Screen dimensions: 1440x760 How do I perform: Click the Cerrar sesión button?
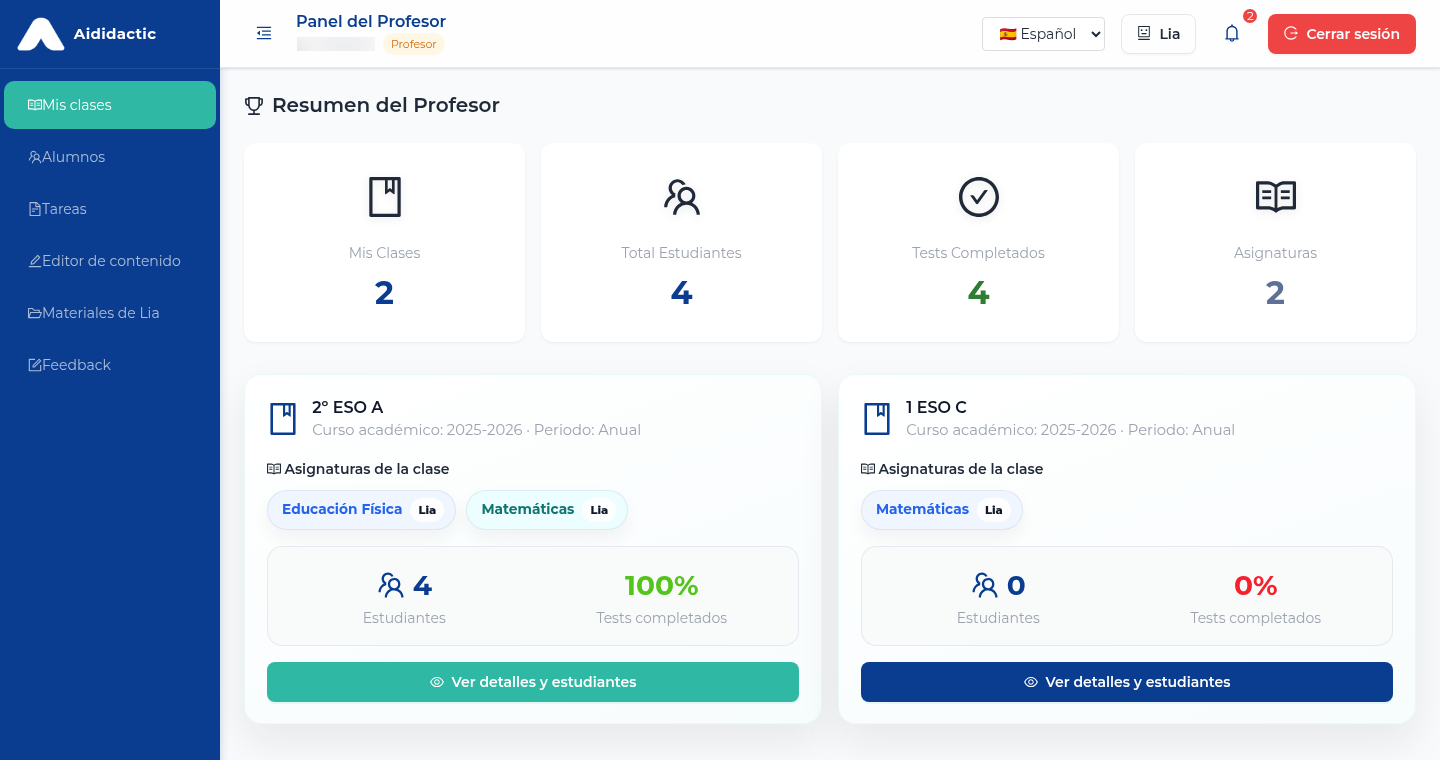[x=1342, y=34]
